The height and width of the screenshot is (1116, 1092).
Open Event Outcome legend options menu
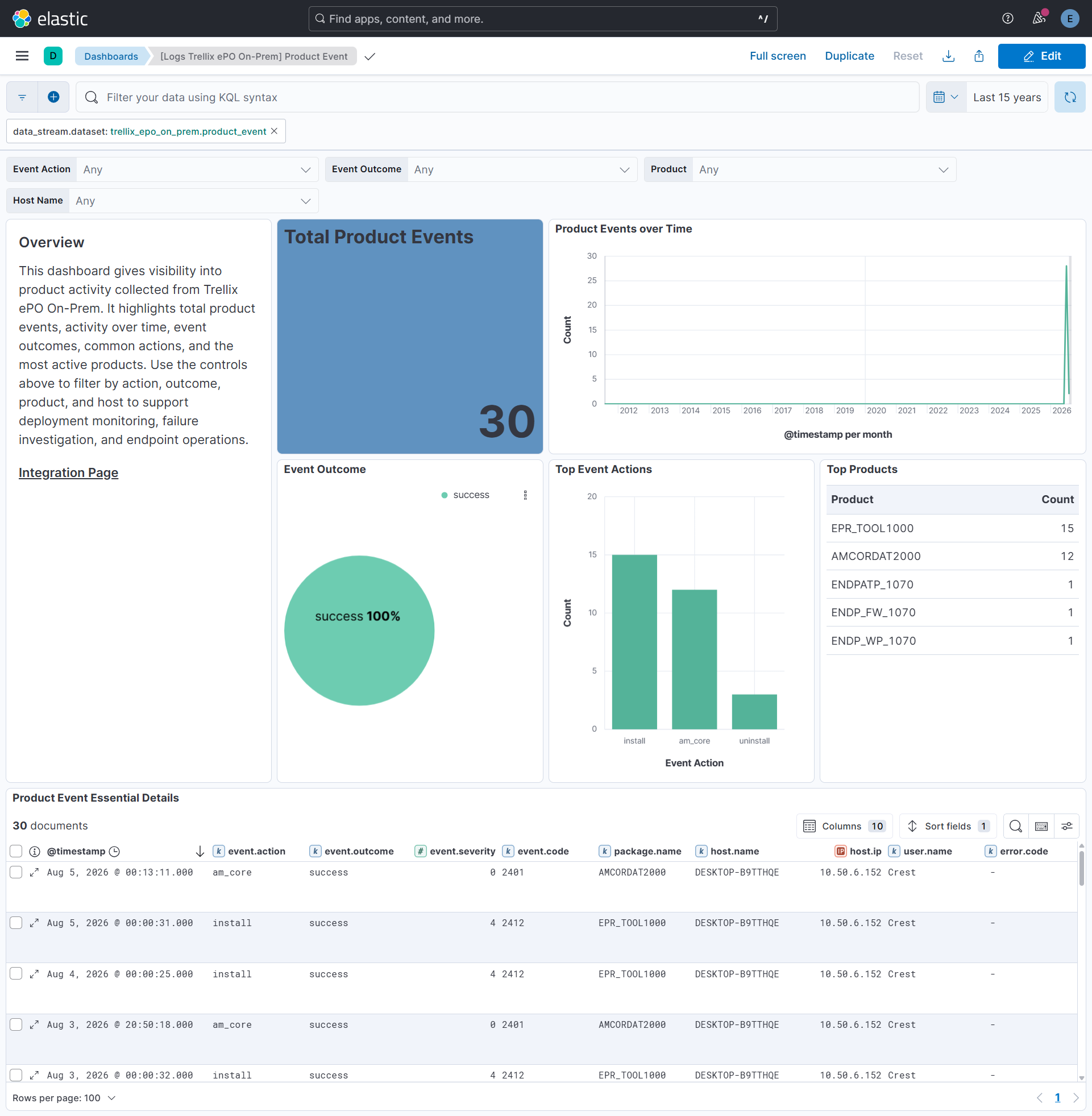coord(525,495)
